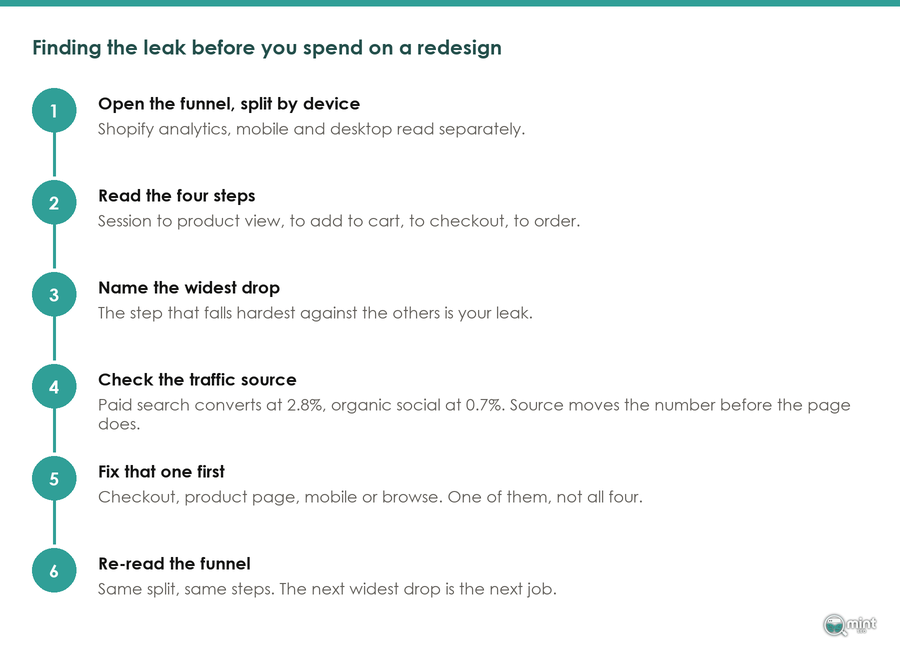Screen dimensions: 900x660
Task: Click the step 1 numbered circle
Action: click(54, 110)
